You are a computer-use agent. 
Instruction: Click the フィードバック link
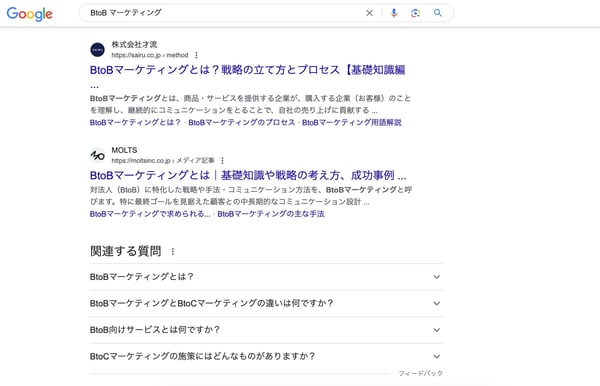[x=421, y=373]
